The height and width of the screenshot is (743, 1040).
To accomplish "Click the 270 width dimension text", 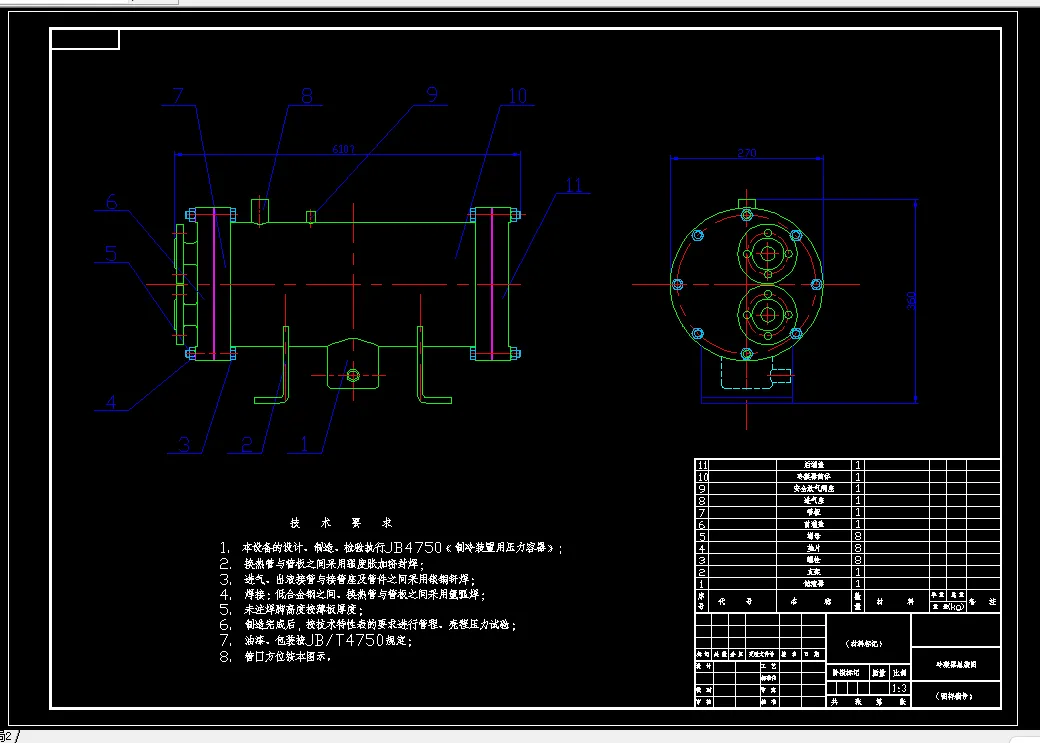I will pyautogui.click(x=747, y=153).
